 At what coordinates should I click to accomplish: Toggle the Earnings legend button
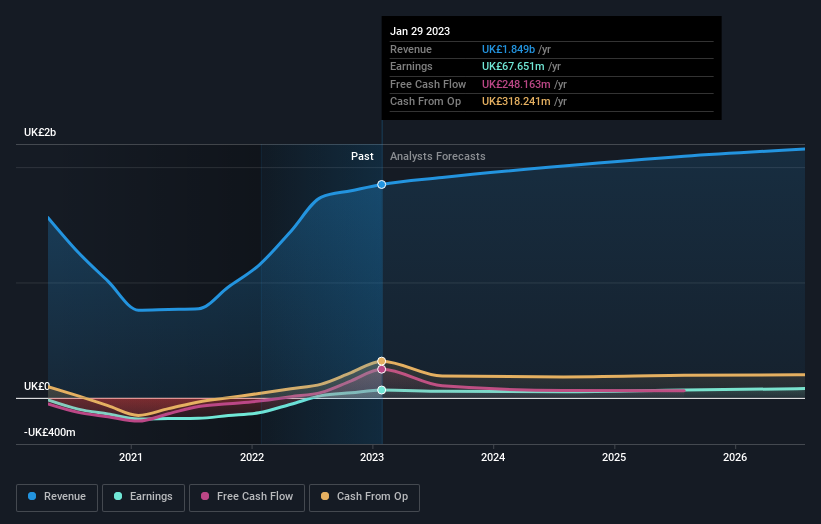pos(143,497)
